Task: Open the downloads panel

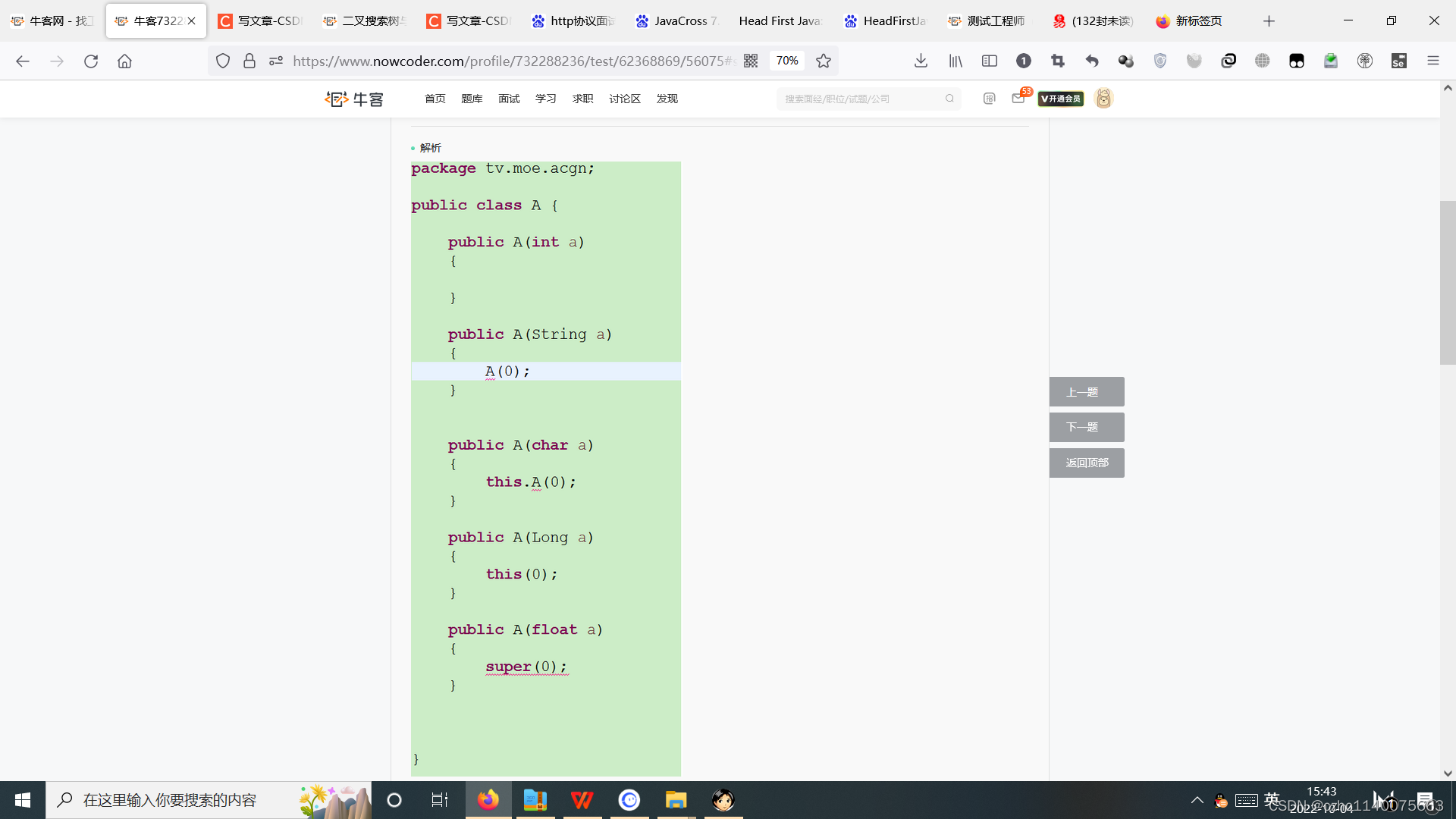Action: coord(921,61)
